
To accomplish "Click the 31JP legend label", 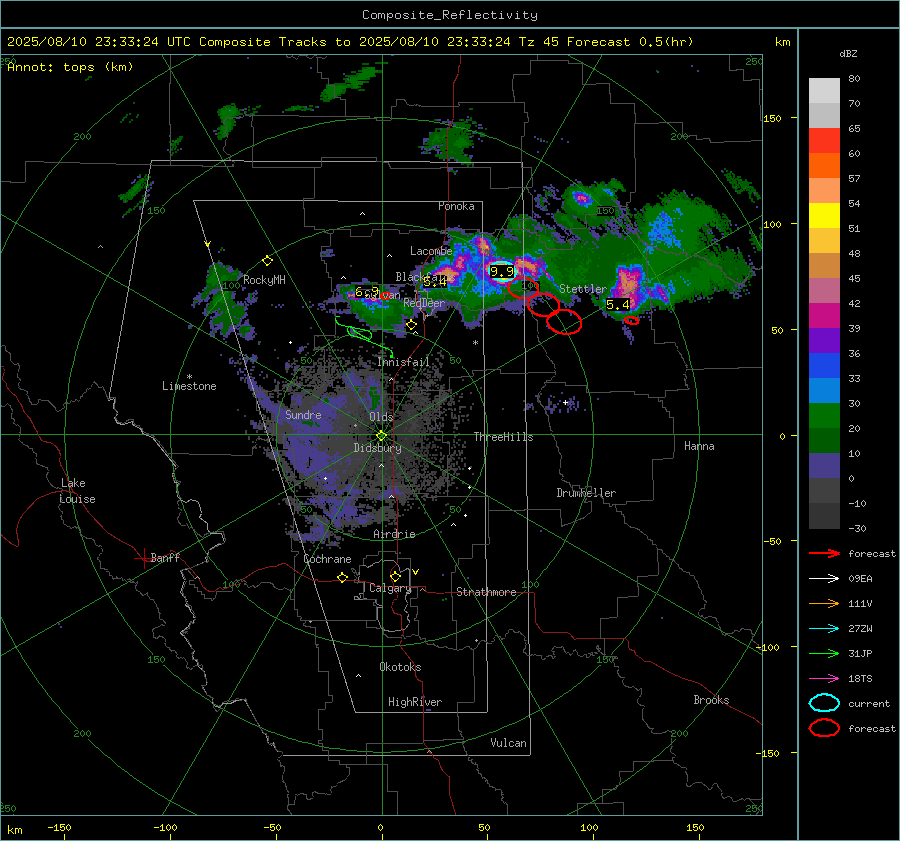I will (x=860, y=653).
